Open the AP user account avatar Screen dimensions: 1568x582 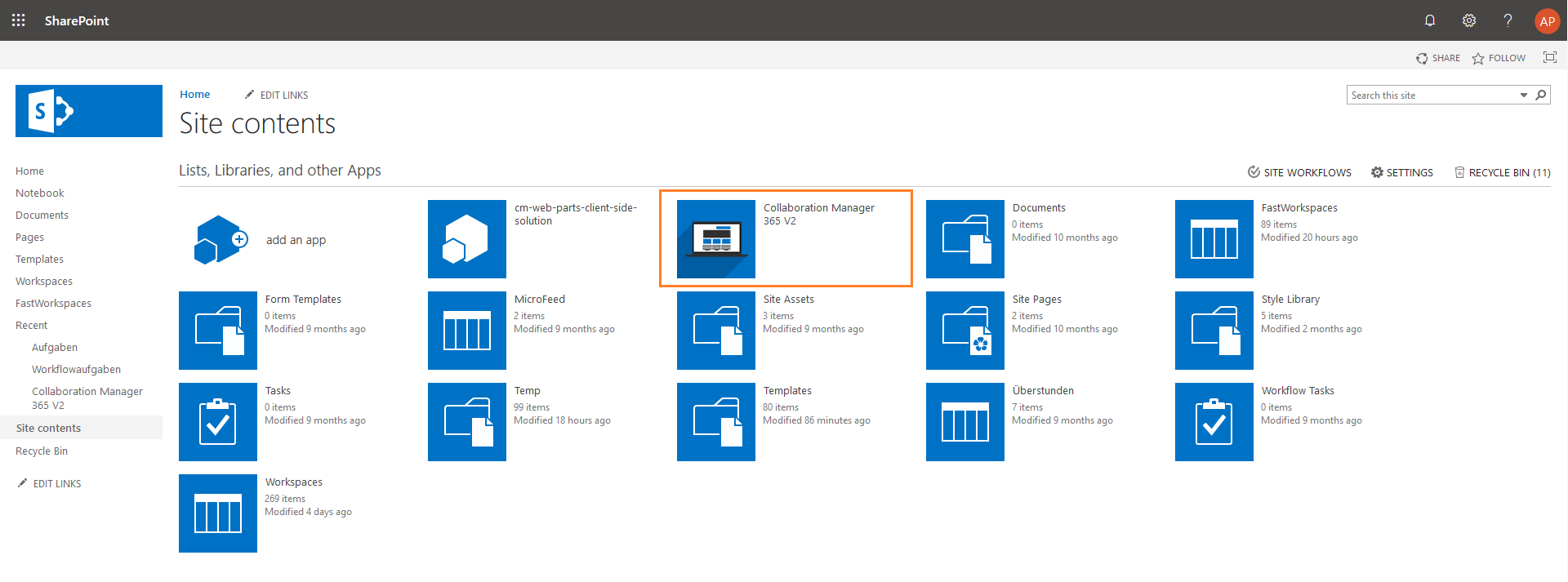(x=1547, y=21)
